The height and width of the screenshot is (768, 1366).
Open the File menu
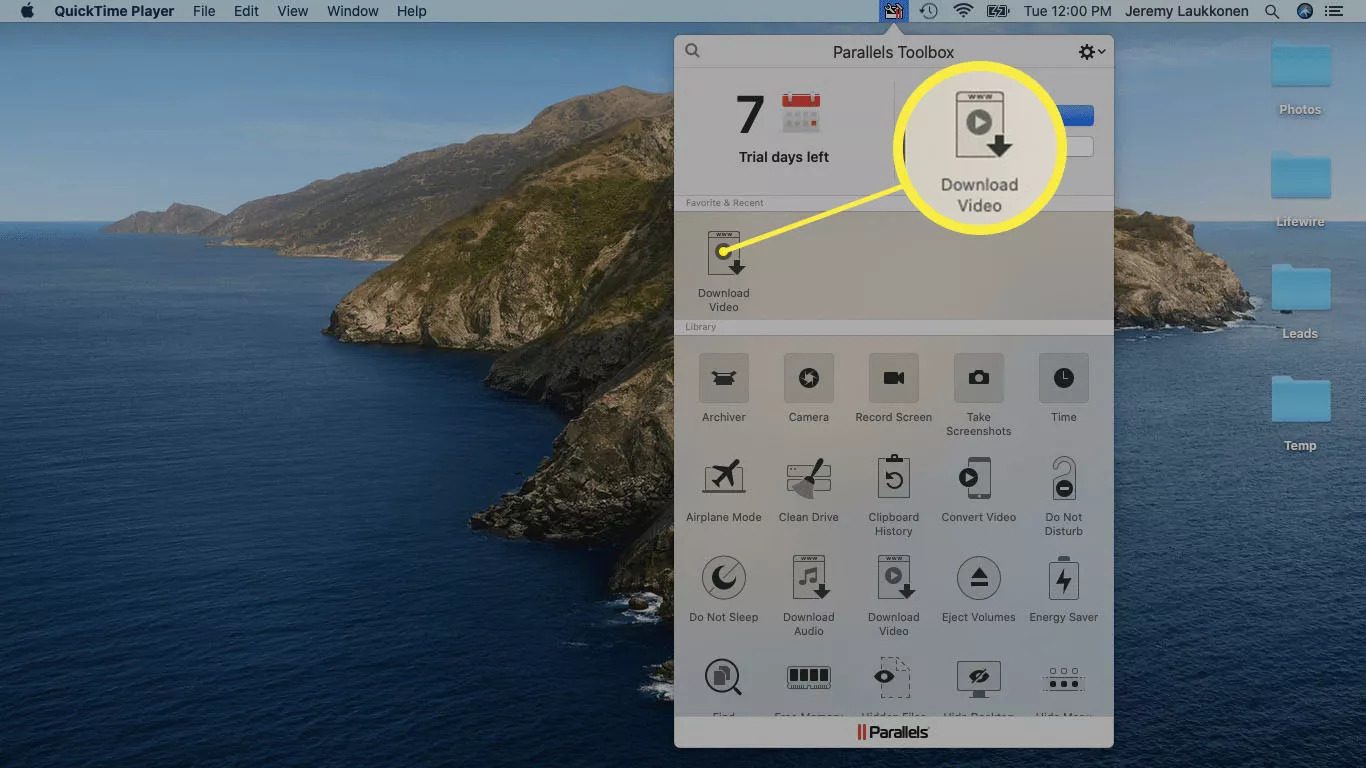[x=204, y=12]
